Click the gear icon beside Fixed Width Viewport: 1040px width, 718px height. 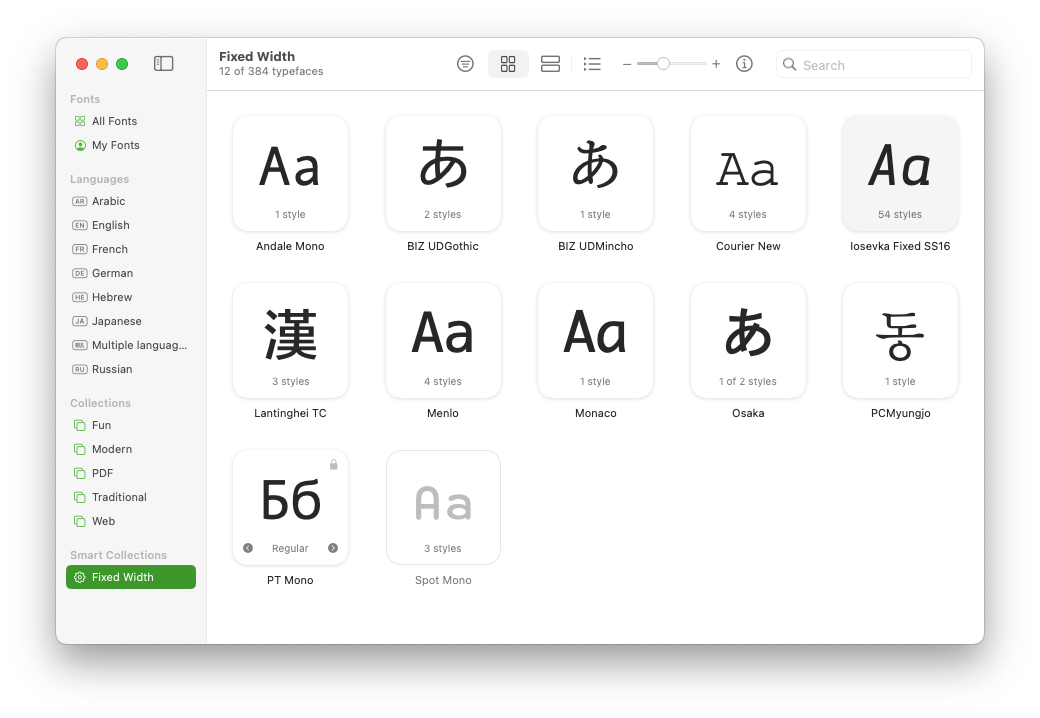pos(80,577)
